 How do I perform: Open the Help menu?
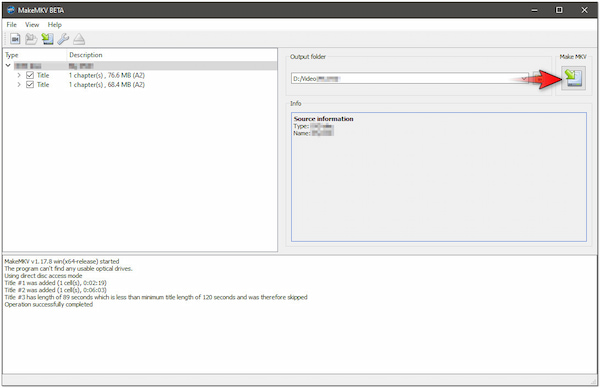(55, 24)
